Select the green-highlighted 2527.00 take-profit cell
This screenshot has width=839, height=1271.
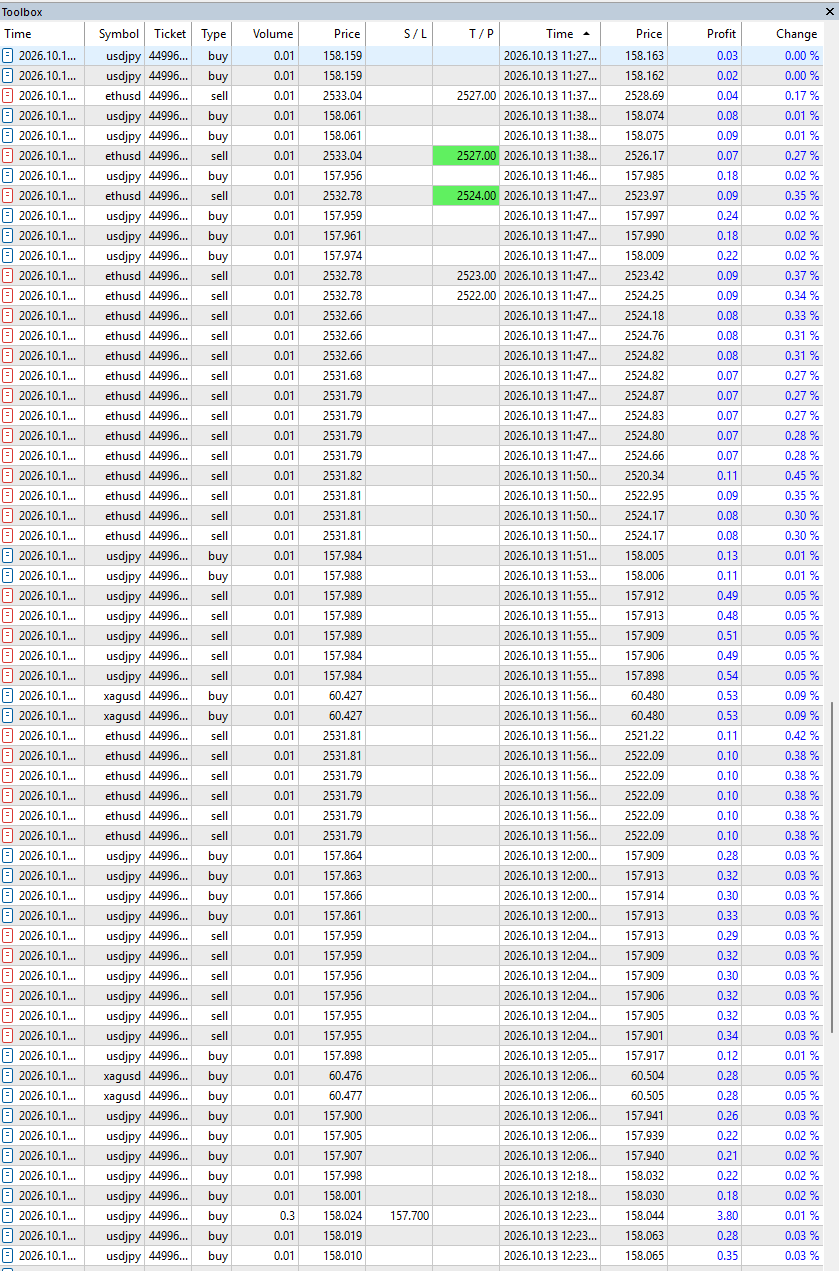click(x=466, y=156)
